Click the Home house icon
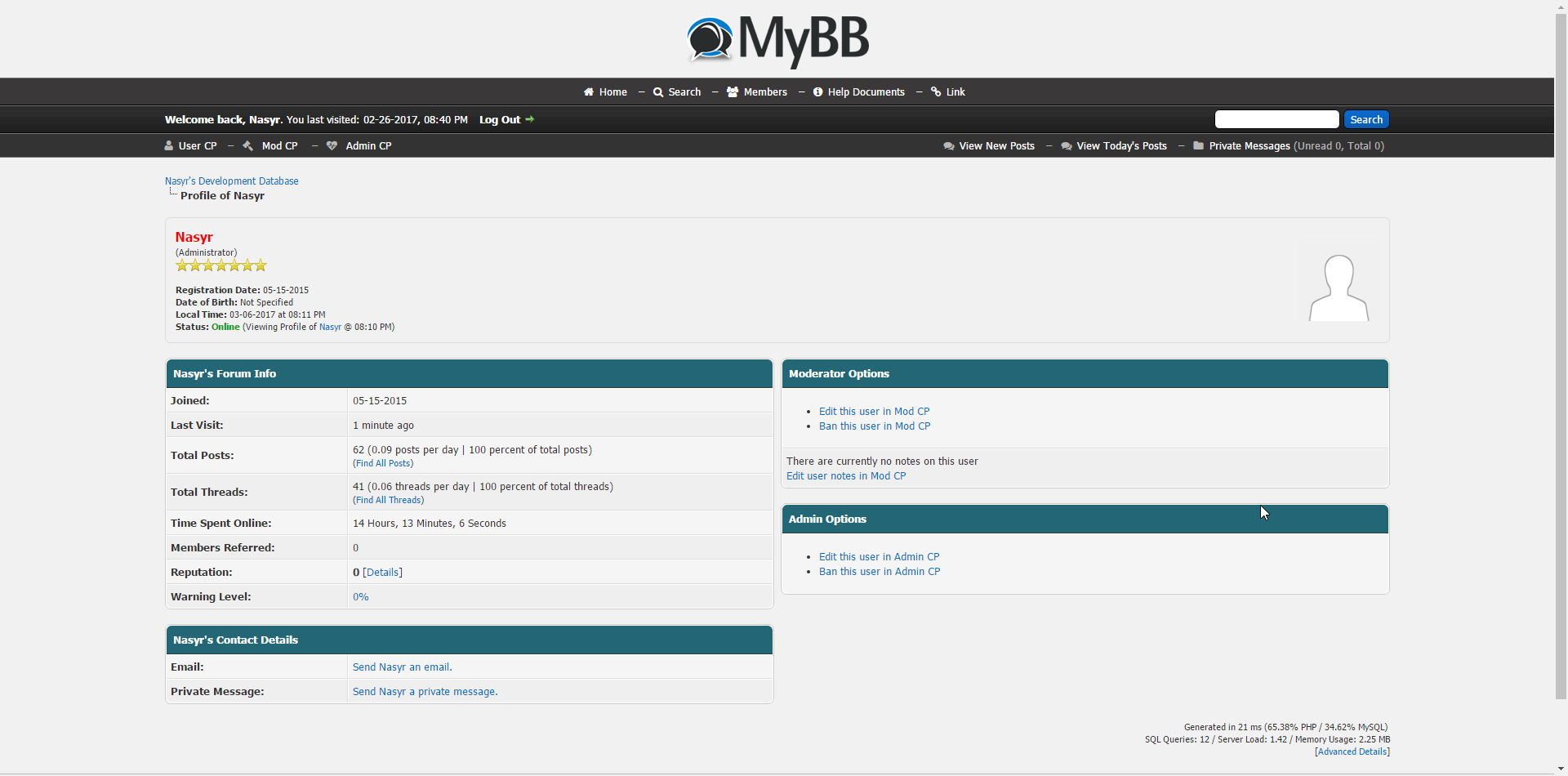Viewport: 1568px width, 776px height. 589,92
